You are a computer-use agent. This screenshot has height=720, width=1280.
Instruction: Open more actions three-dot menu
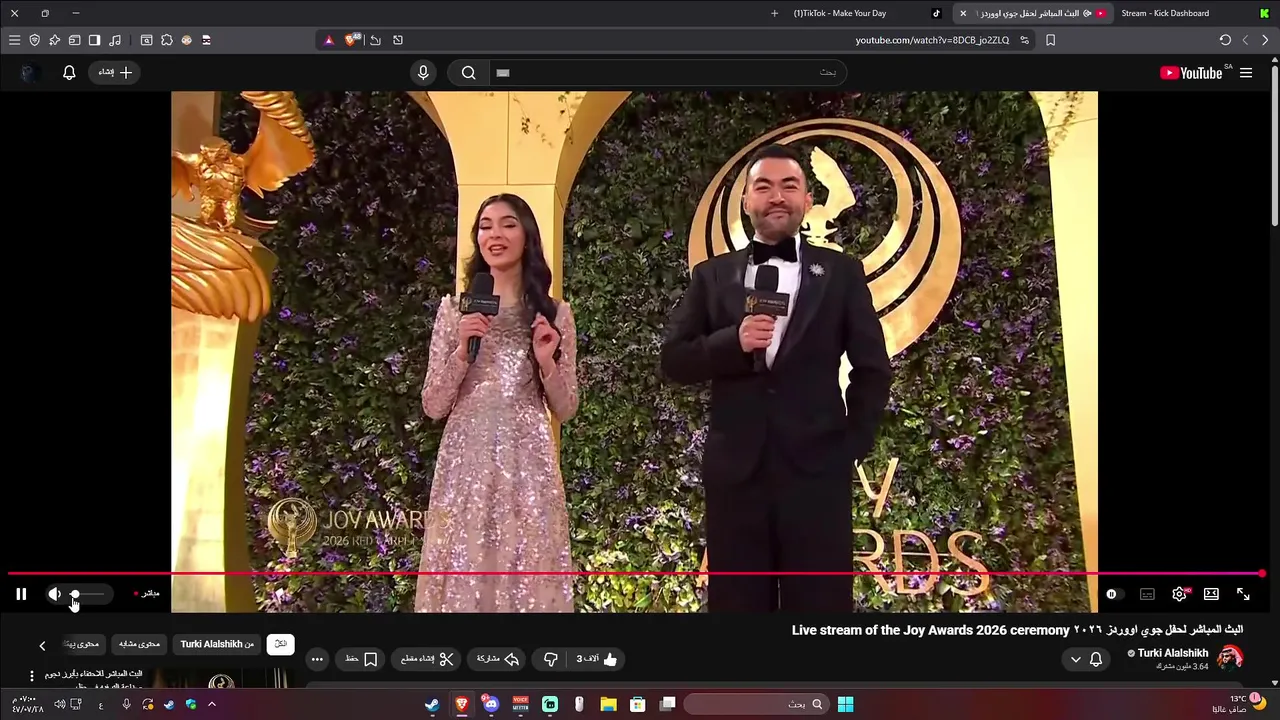pos(317,659)
